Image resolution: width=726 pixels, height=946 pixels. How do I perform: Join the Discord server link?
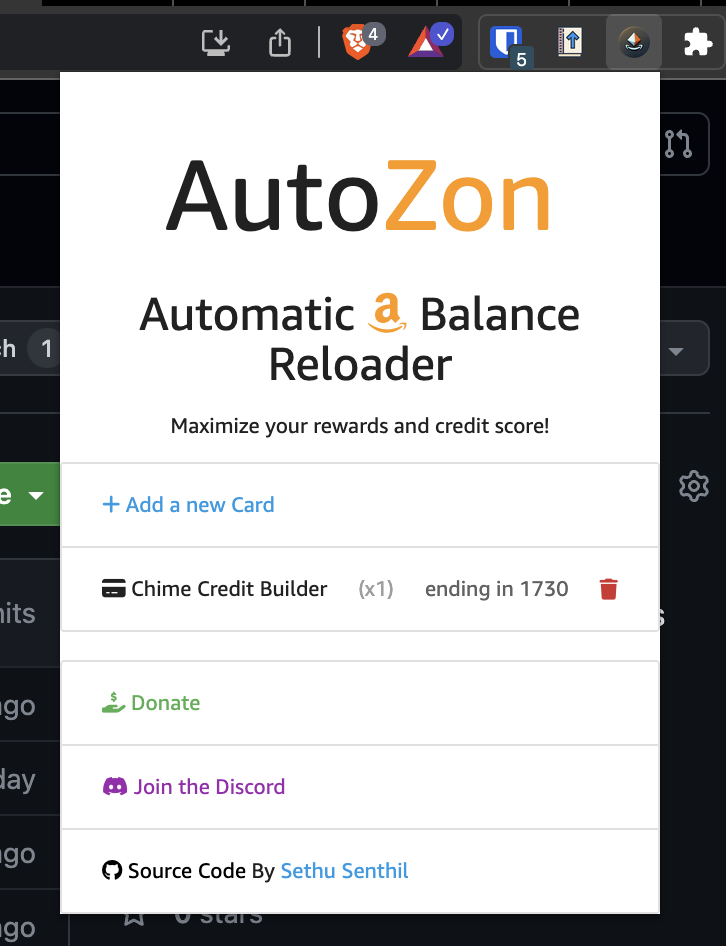(194, 787)
